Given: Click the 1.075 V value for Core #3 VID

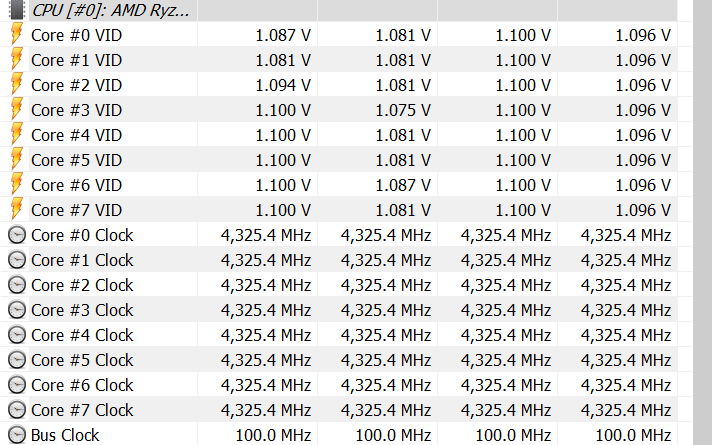Looking at the screenshot, I should (403, 110).
